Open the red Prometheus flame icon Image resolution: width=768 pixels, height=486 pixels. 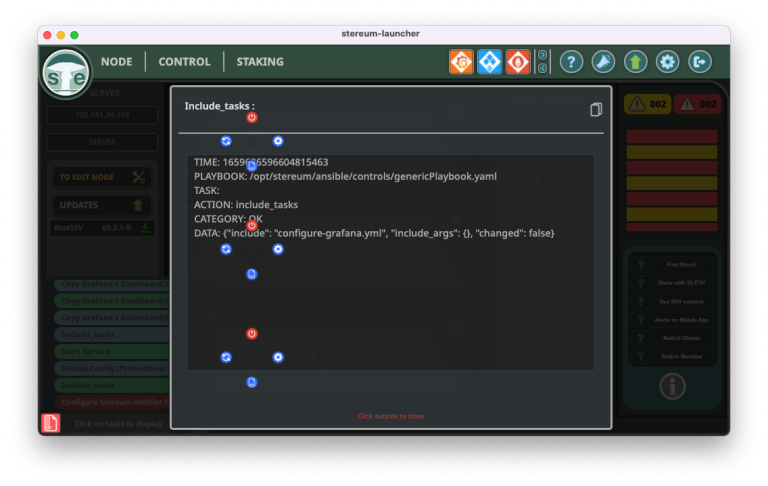[518, 62]
